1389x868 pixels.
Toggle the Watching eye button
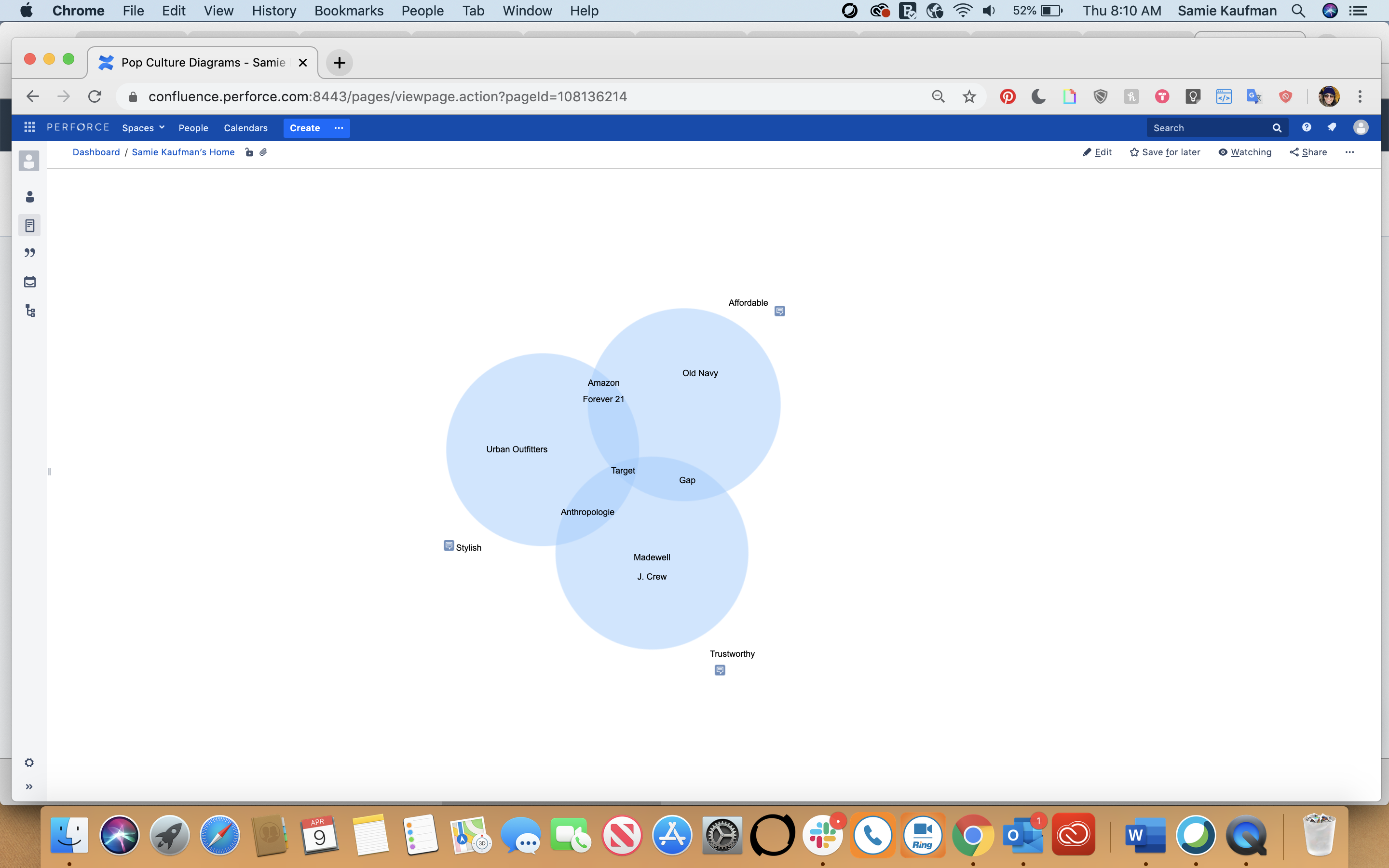tap(1244, 152)
